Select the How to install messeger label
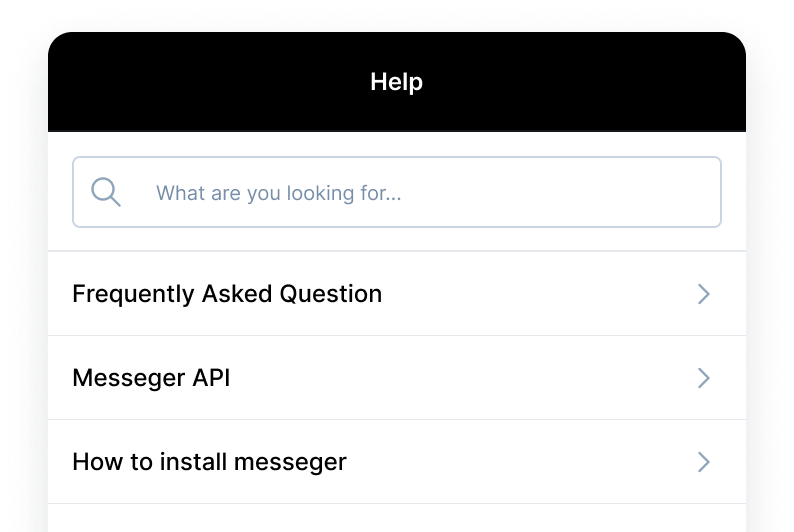794x532 pixels. pyautogui.click(x=209, y=462)
